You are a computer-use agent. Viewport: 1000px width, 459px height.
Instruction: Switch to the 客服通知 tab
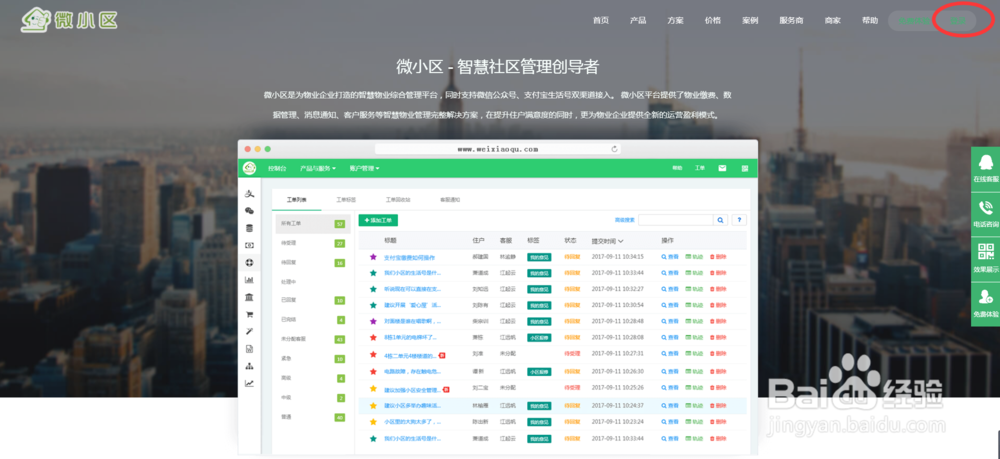450,200
